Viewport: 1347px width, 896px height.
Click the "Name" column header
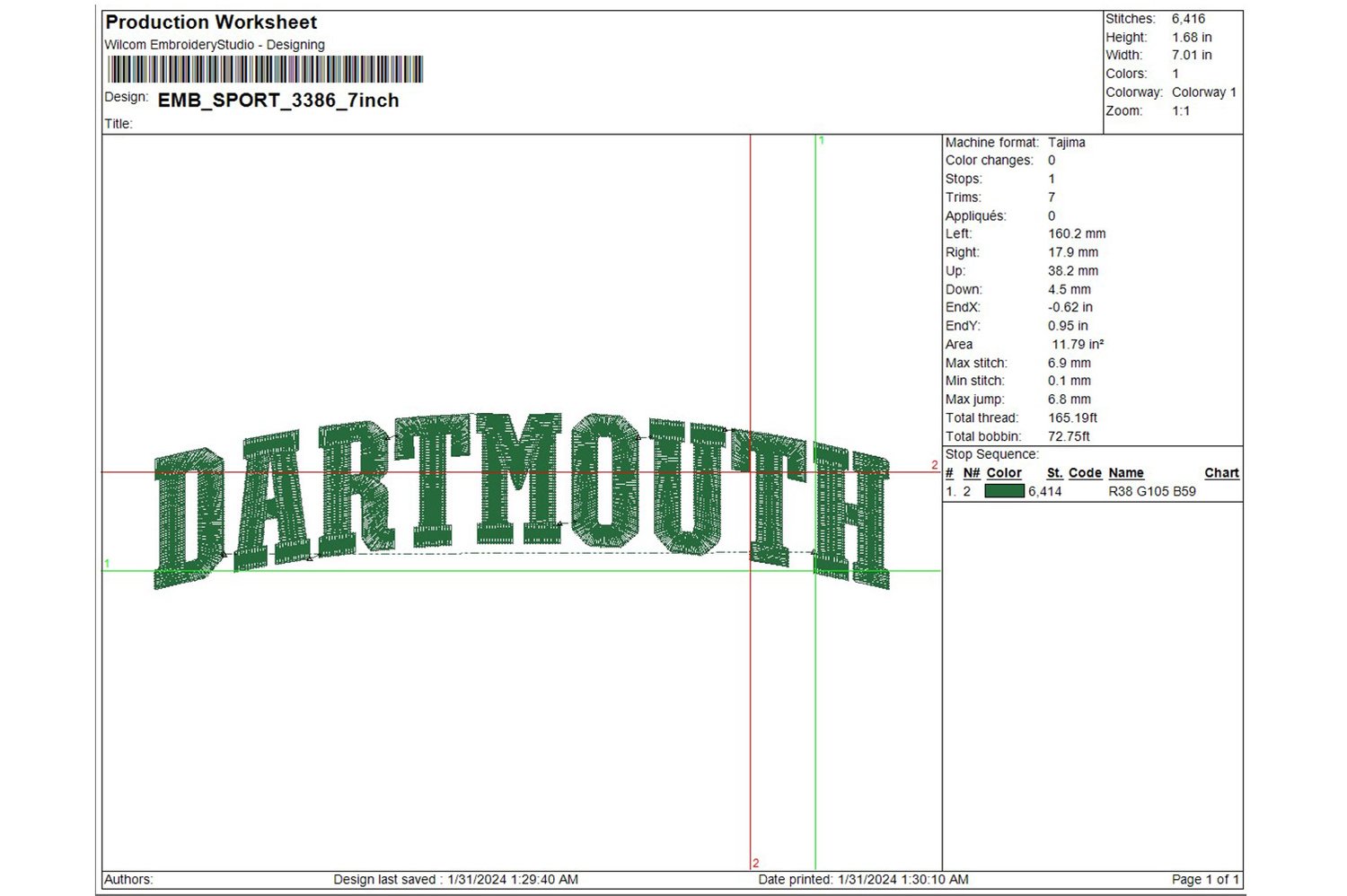1126,473
